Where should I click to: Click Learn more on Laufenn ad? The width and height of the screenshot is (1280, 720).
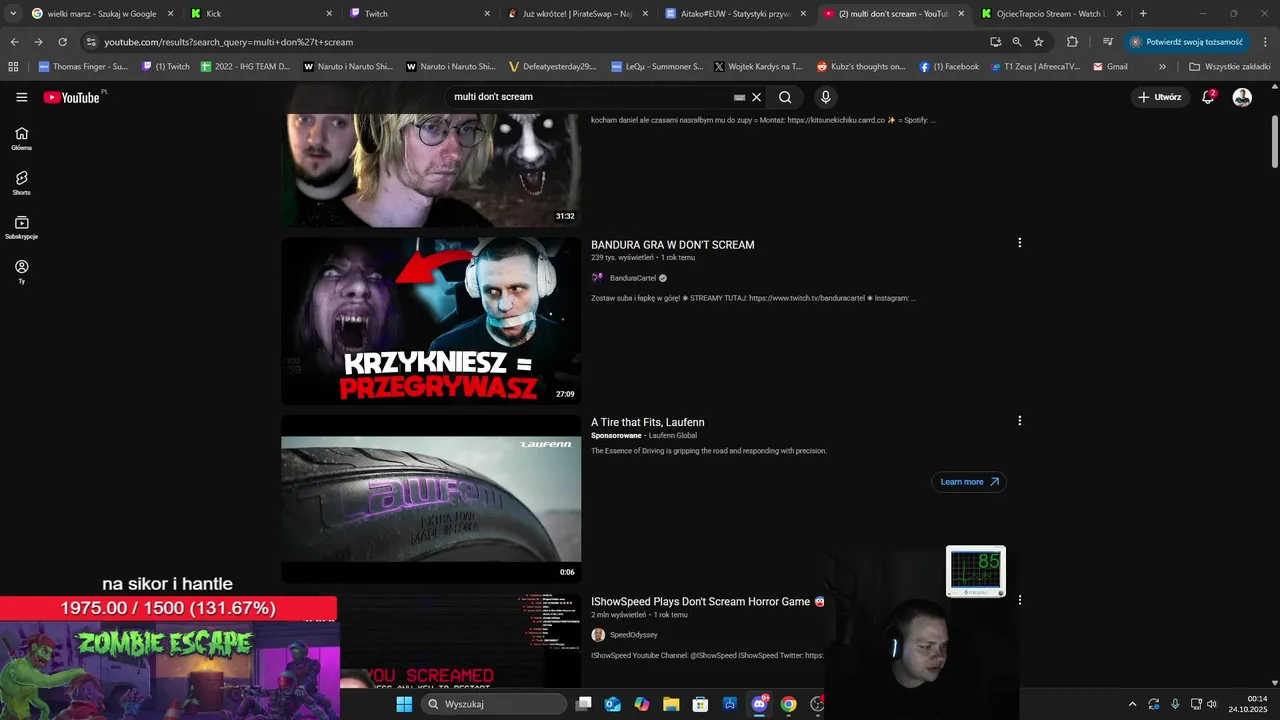coord(969,482)
